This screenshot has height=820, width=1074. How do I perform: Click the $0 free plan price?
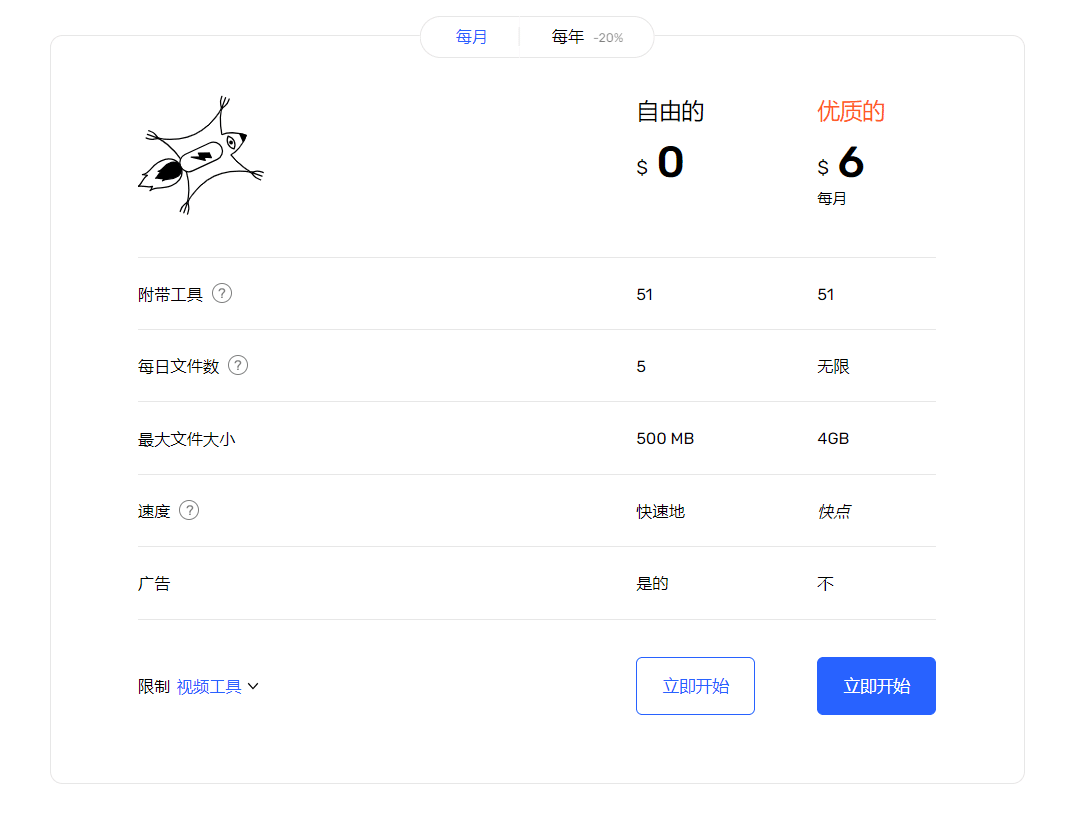(660, 163)
